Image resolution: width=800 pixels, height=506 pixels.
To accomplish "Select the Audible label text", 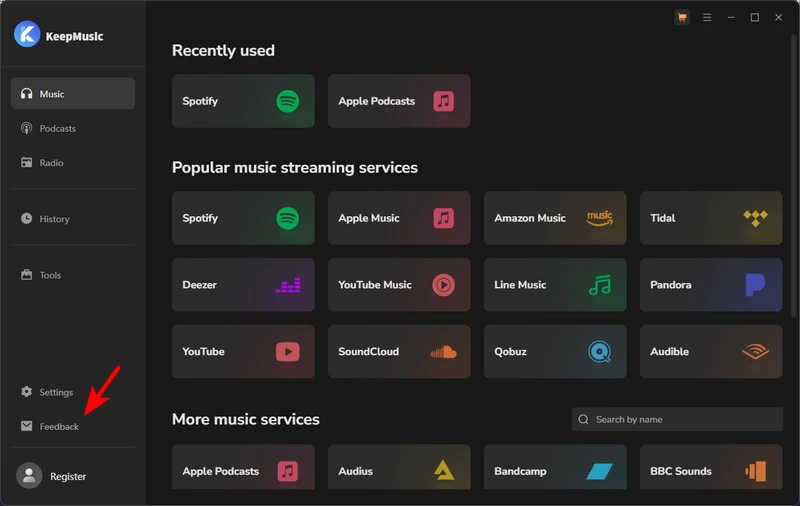I will [x=669, y=352].
